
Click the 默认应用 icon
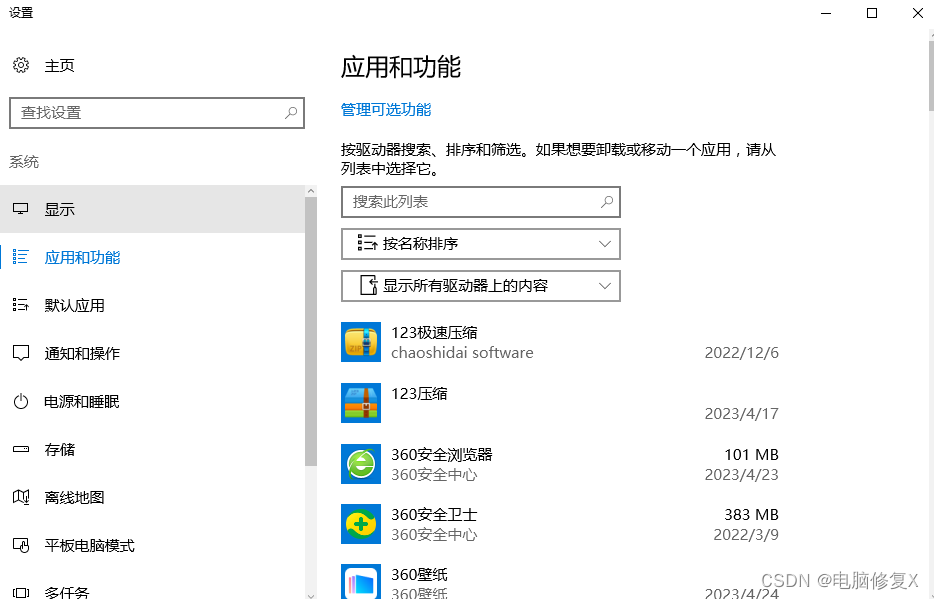(x=21, y=305)
